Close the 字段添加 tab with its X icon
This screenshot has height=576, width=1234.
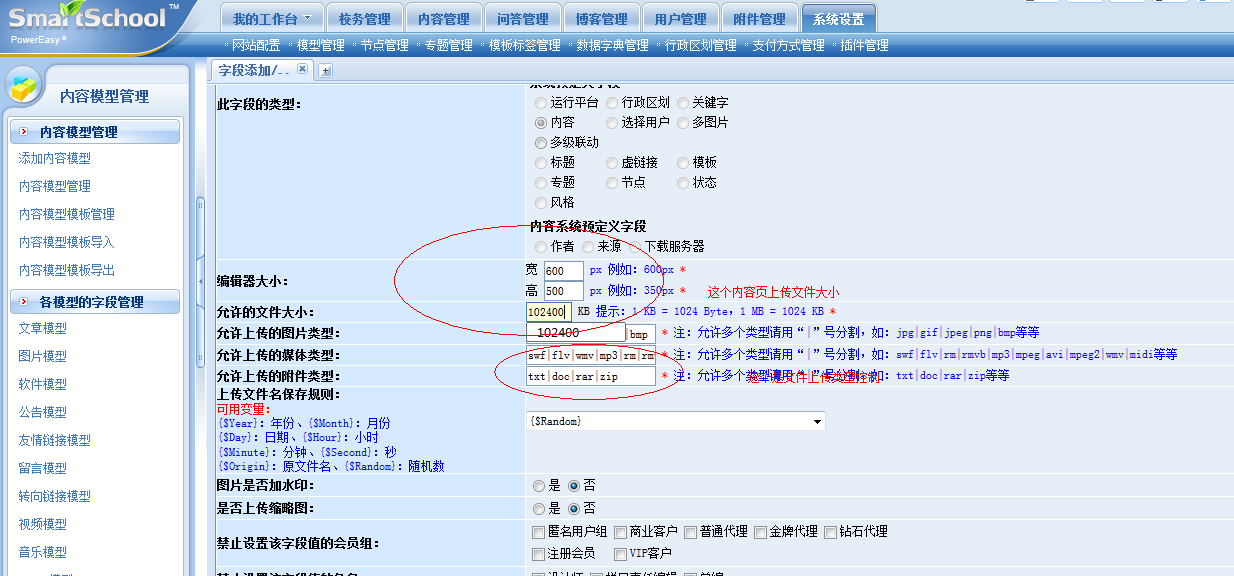pyautogui.click(x=302, y=69)
